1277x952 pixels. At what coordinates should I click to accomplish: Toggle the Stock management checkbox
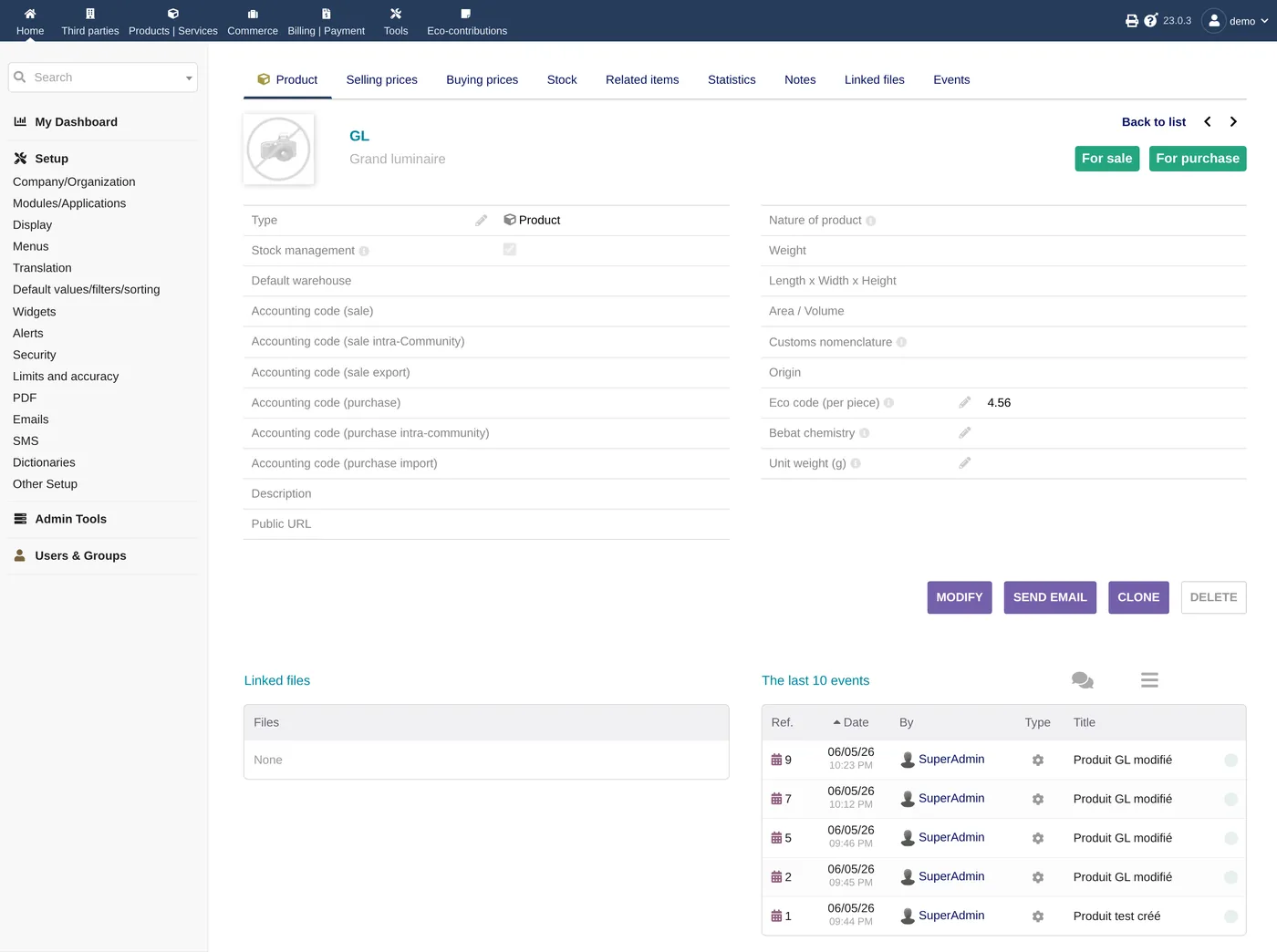click(510, 249)
